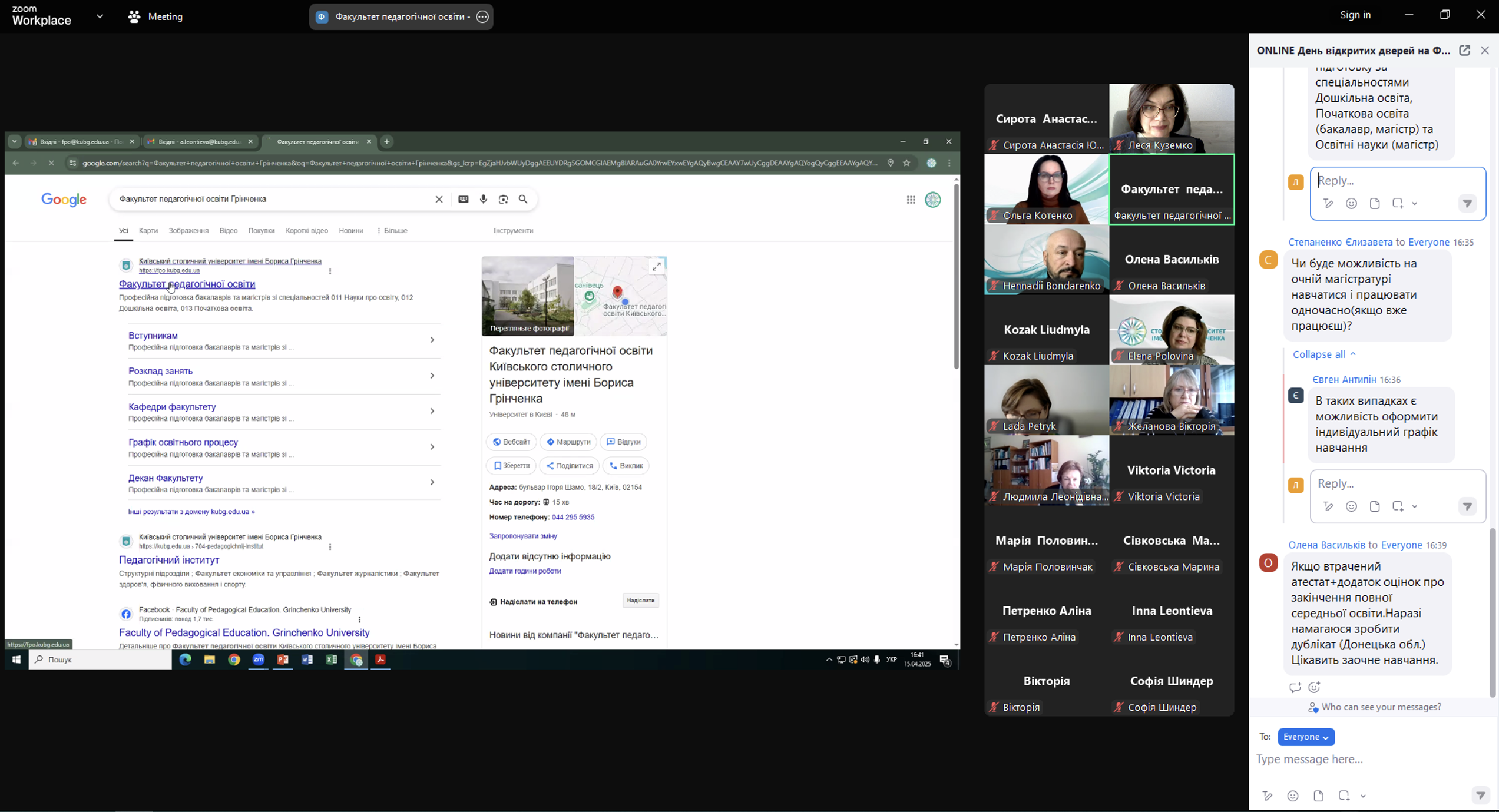Click Sign in button

coord(1355,15)
